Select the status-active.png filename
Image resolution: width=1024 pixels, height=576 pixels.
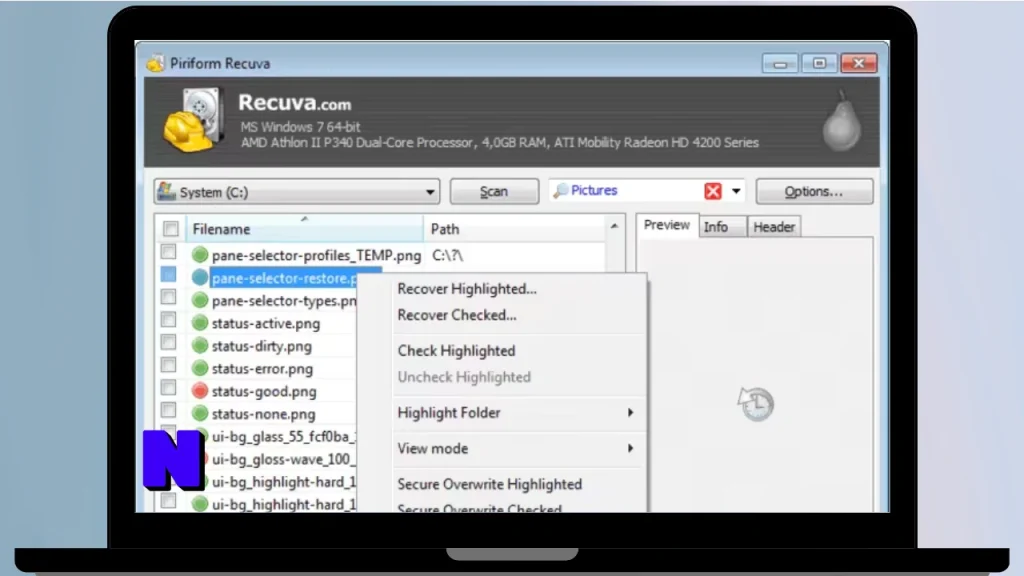pyautogui.click(x=266, y=323)
